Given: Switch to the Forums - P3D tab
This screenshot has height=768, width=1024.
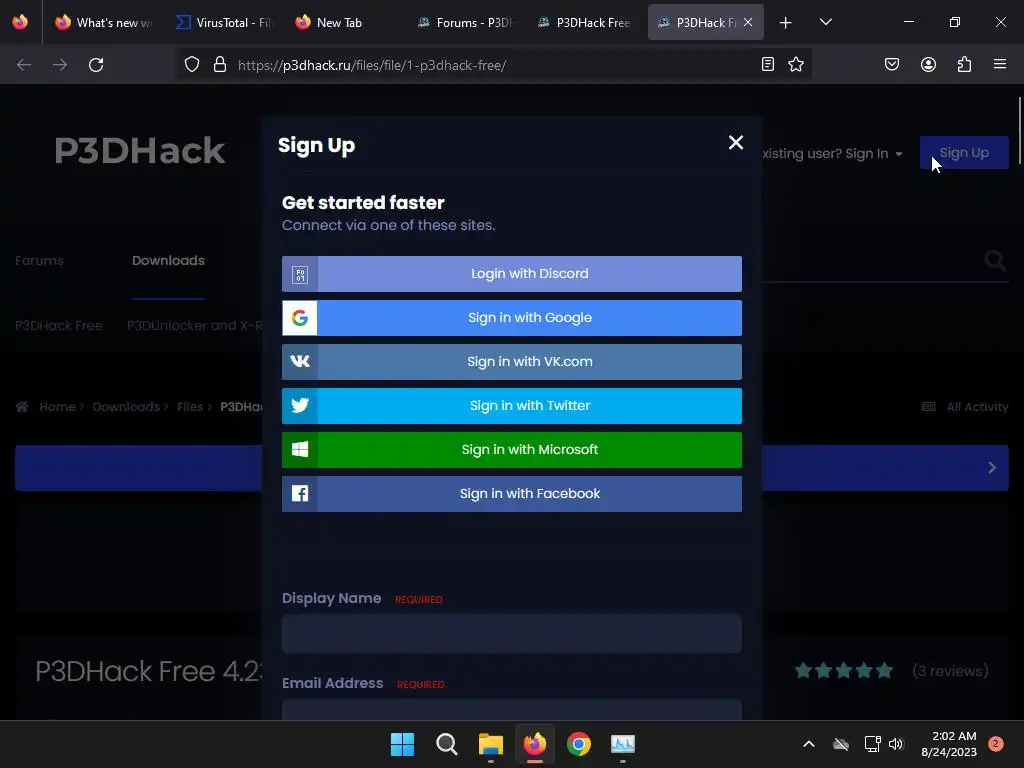Looking at the screenshot, I should pyautogui.click(x=465, y=23).
